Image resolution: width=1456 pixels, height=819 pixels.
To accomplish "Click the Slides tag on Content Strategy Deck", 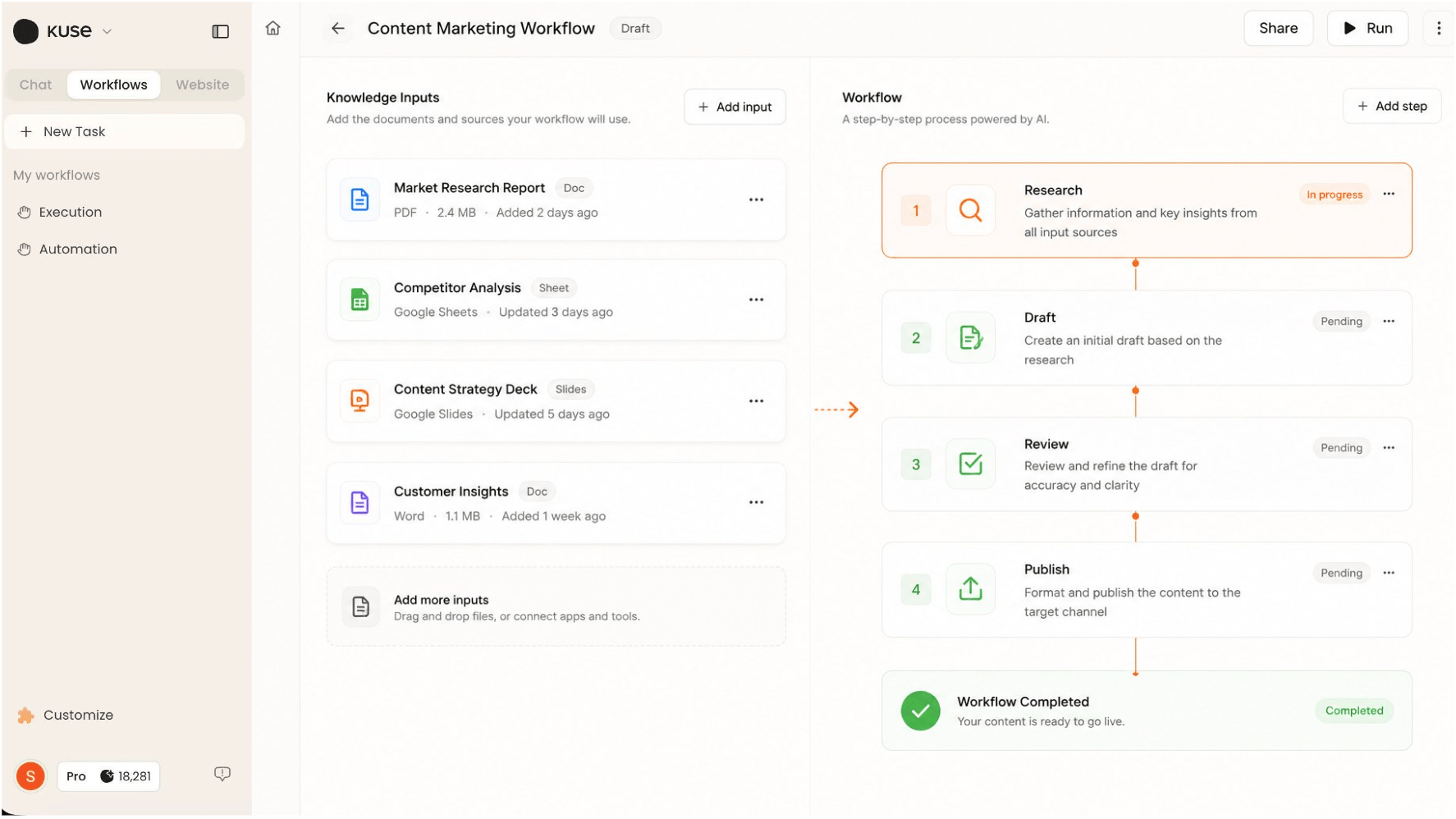I will 570,390.
